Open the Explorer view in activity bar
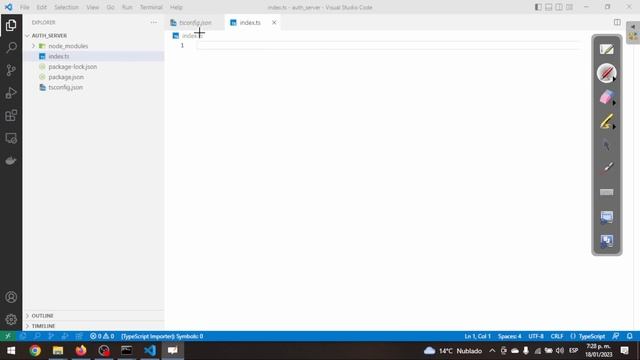The width and height of the screenshot is (640, 360). pos(11,25)
